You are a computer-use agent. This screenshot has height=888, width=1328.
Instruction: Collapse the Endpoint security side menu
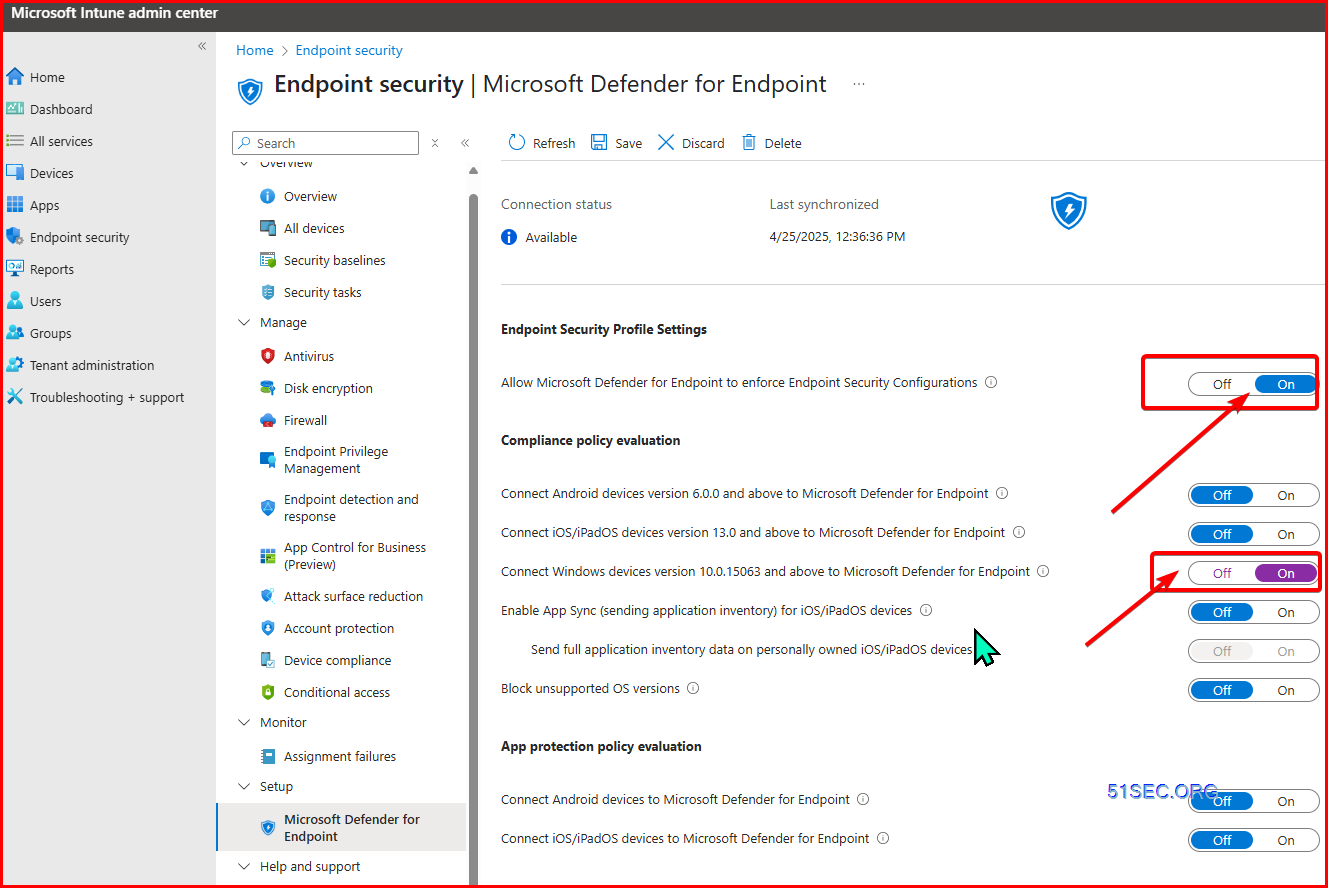click(x=465, y=143)
